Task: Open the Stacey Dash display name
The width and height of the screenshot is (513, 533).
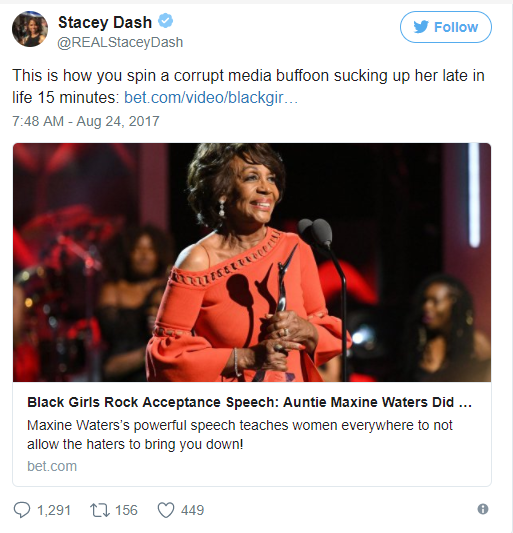Action: click(x=105, y=22)
